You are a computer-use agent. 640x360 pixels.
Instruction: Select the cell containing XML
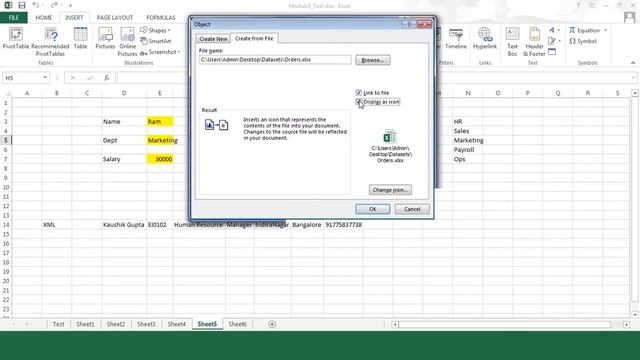[57, 224]
